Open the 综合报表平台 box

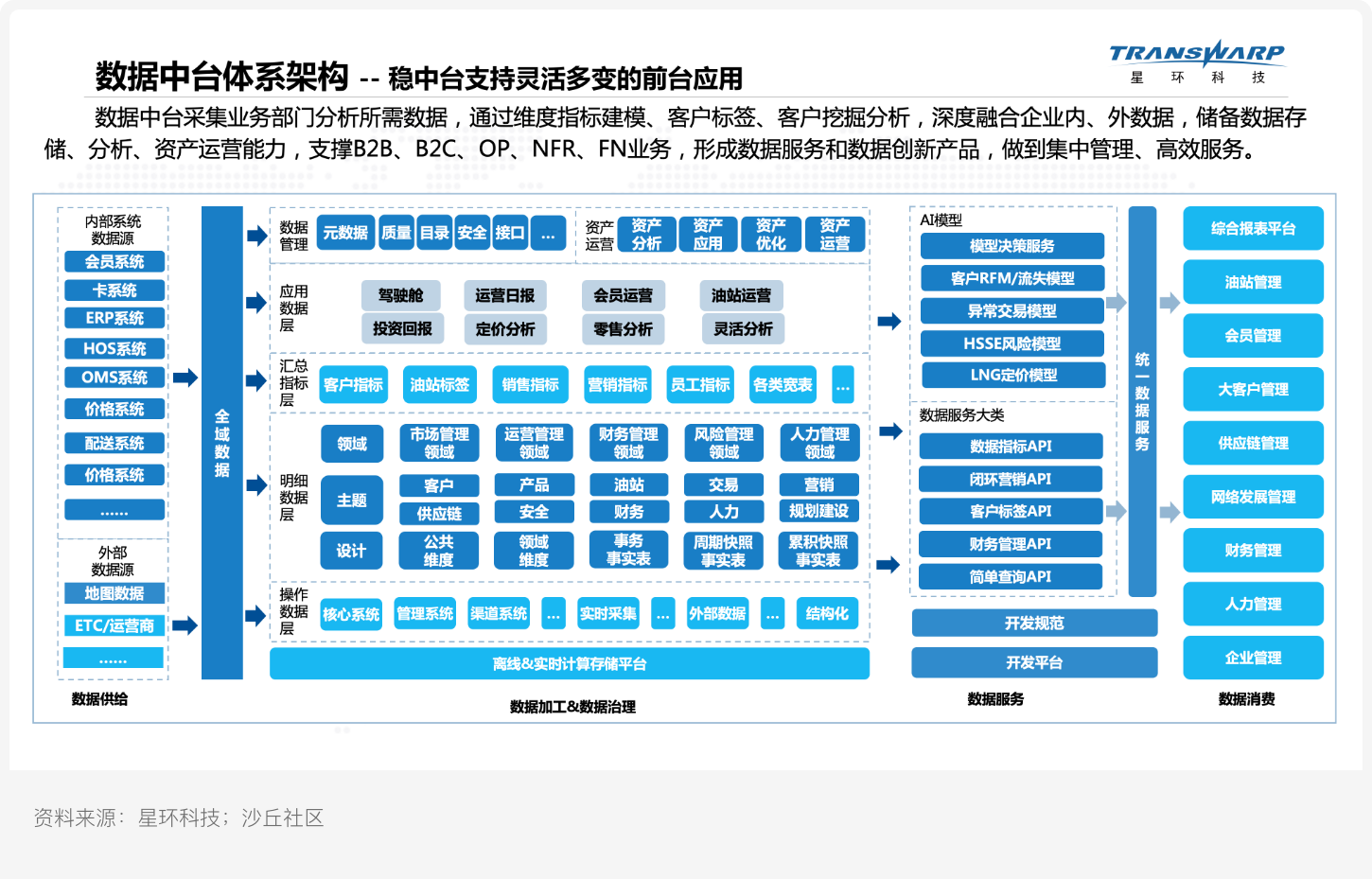coord(1253,228)
